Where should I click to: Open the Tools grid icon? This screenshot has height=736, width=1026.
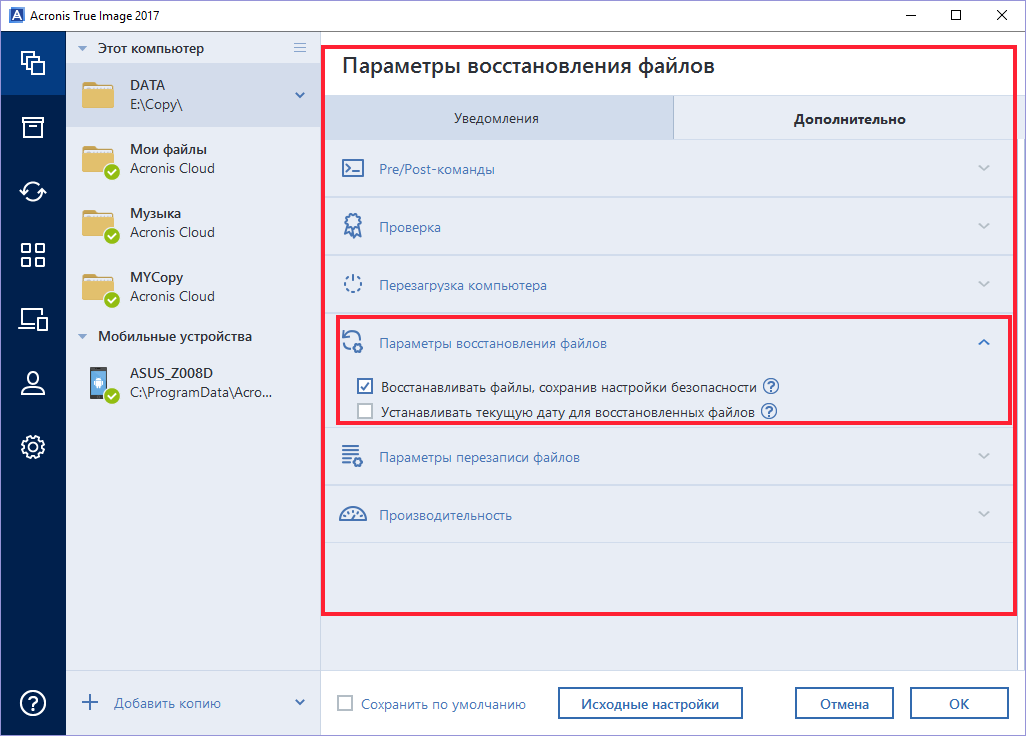[x=33, y=255]
